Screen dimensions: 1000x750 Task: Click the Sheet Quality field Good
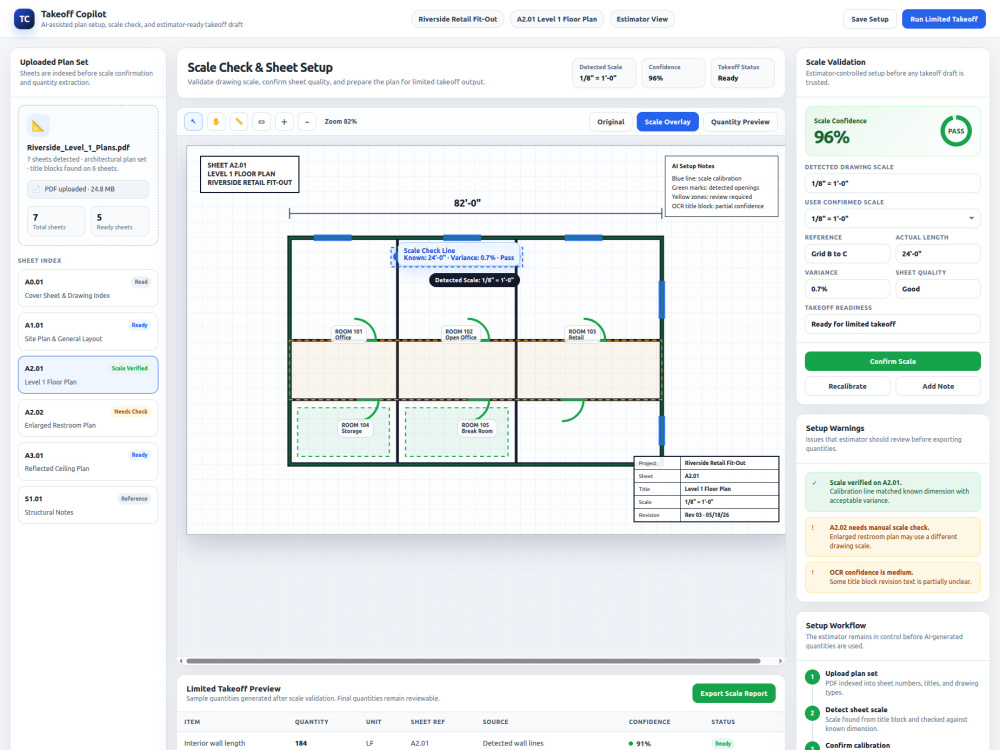(x=938, y=288)
